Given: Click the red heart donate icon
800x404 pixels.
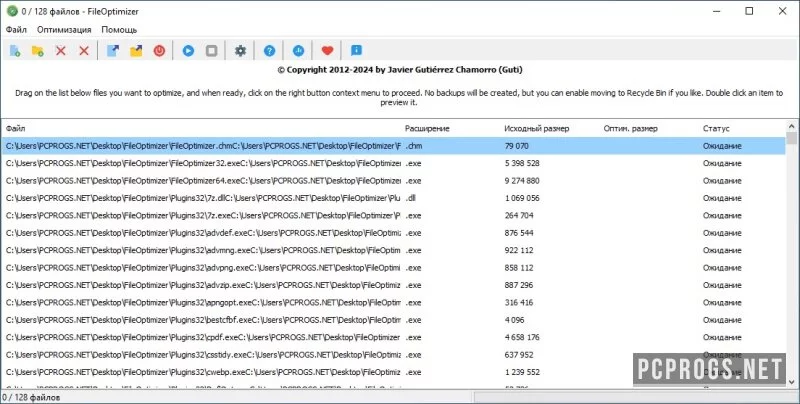Looking at the screenshot, I should (x=328, y=50).
